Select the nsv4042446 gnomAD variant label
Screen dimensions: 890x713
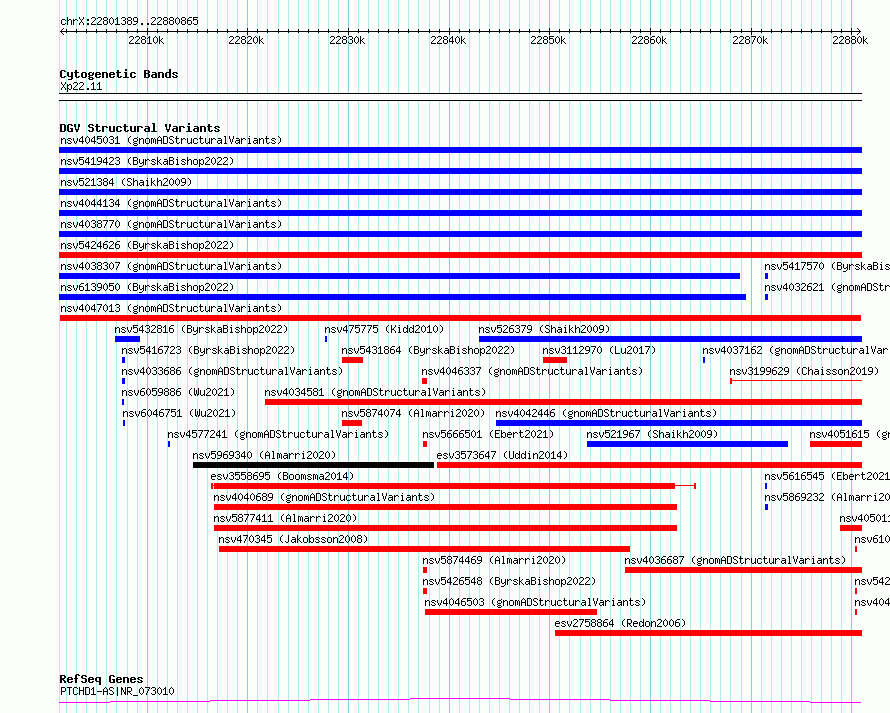click(606, 413)
